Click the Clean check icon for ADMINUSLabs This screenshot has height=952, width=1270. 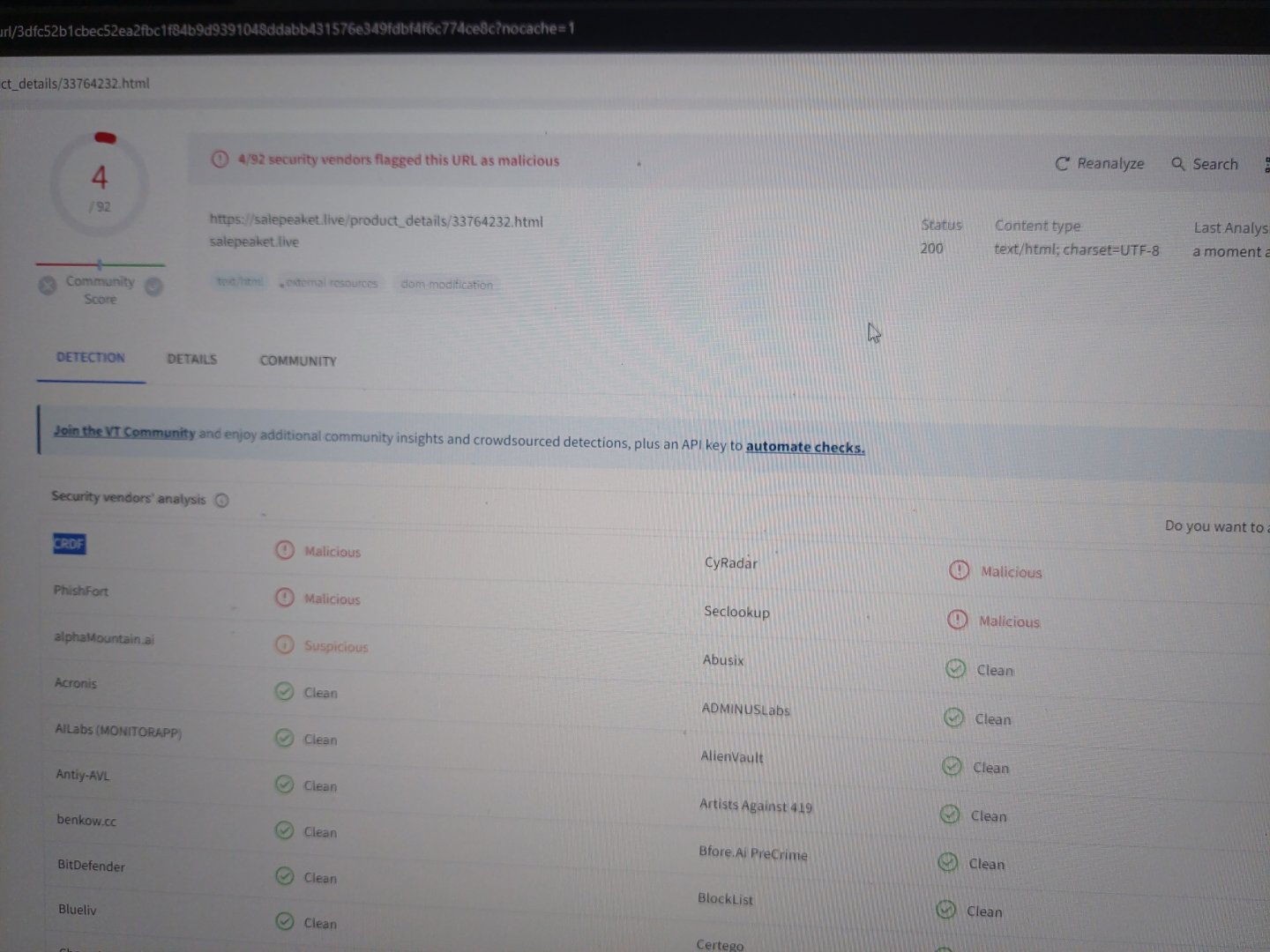click(x=953, y=718)
